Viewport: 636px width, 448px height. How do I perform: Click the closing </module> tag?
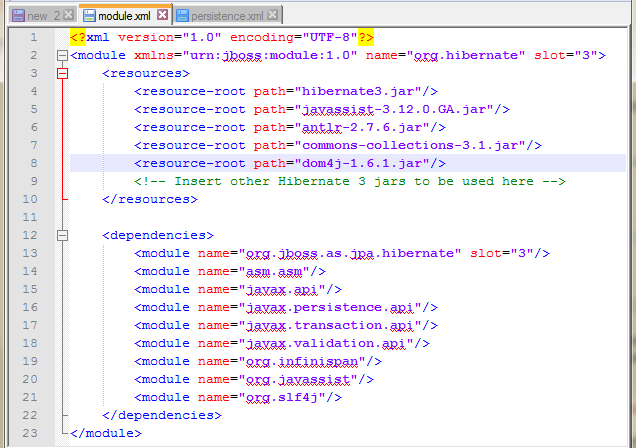click(x=106, y=433)
